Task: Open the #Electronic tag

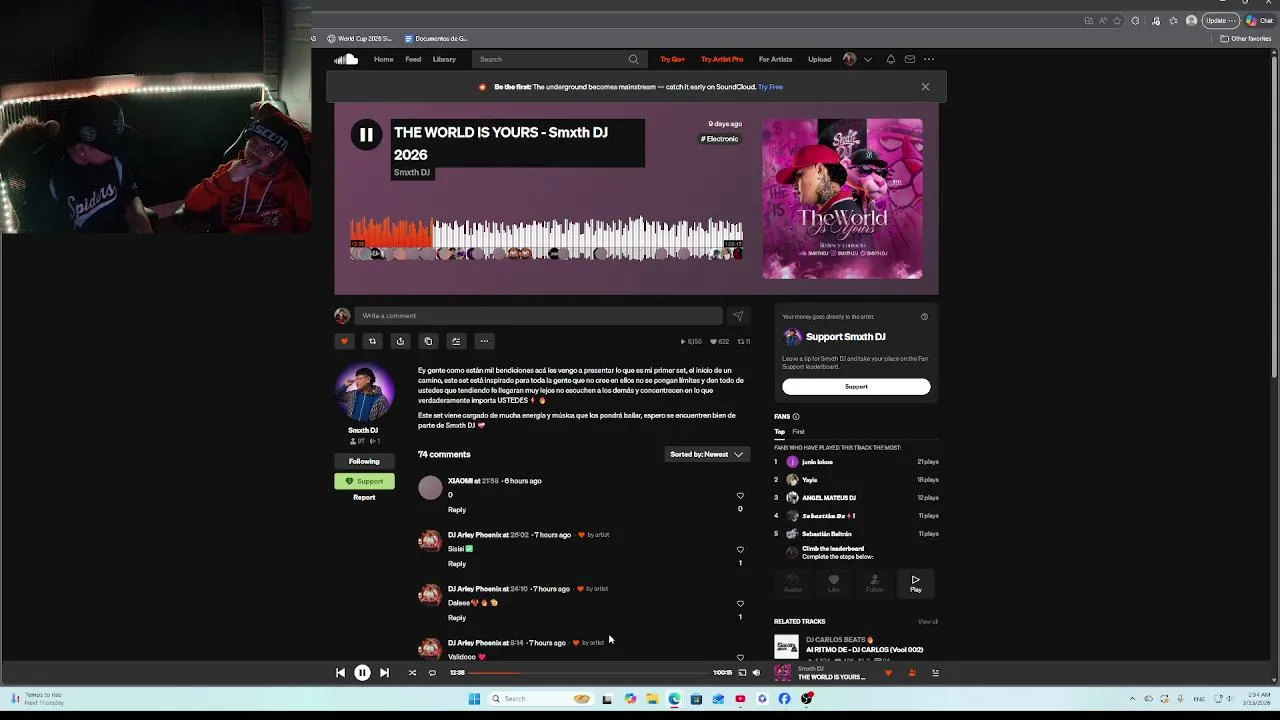Action: coord(720,139)
